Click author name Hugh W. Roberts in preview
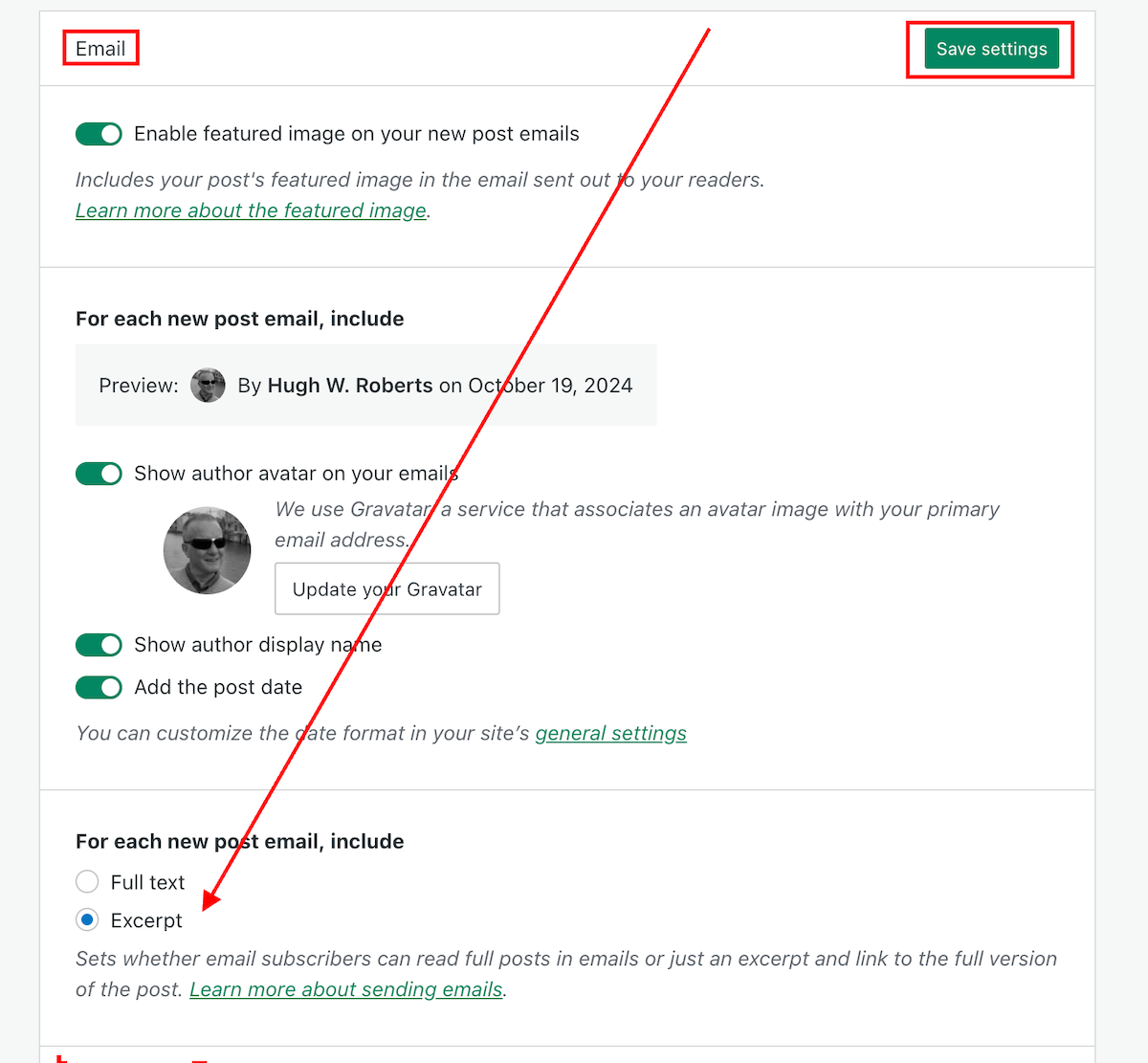Image resolution: width=1148 pixels, height=1063 pixels. pyautogui.click(x=350, y=386)
